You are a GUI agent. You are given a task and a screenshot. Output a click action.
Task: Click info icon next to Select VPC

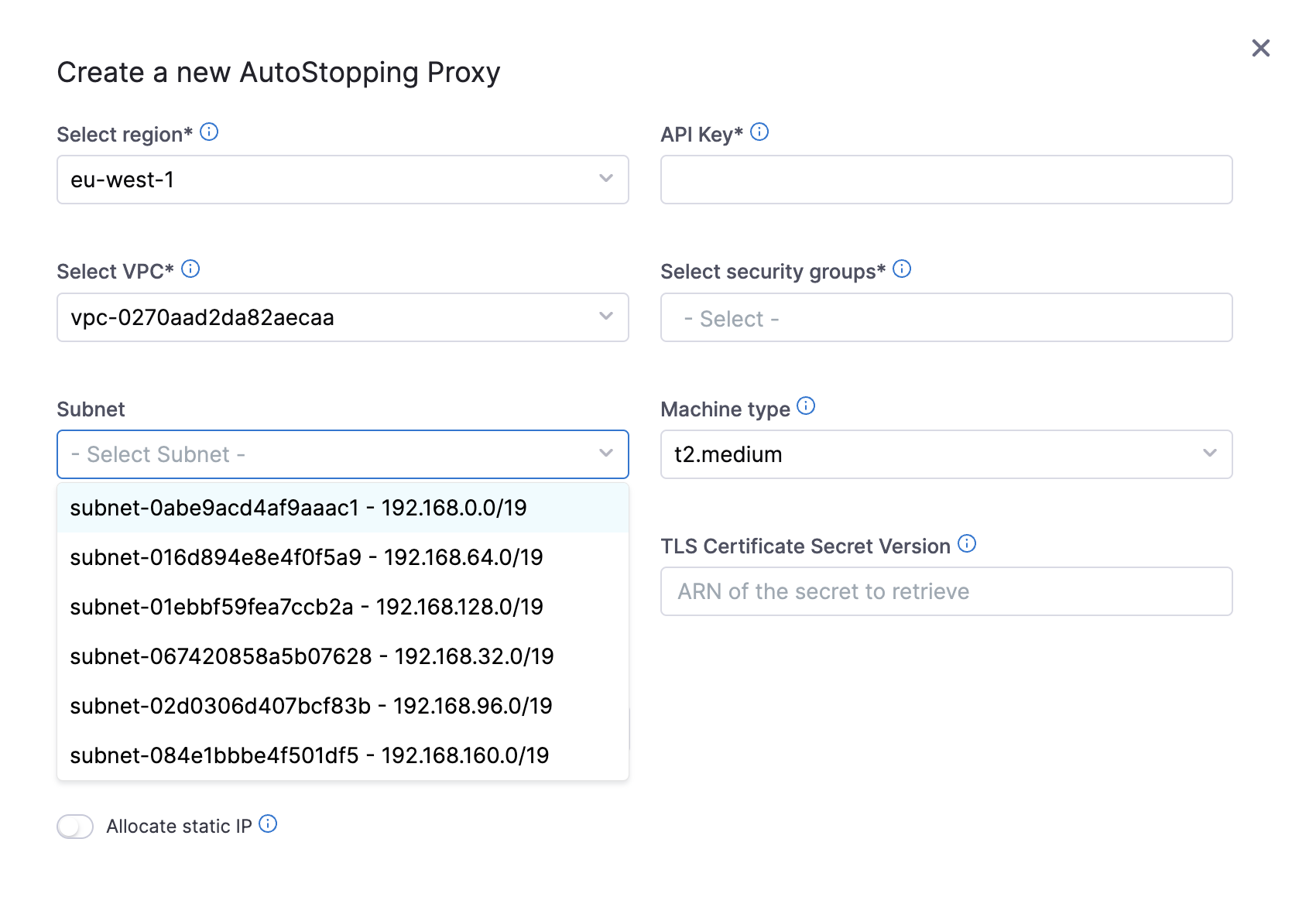coord(190,269)
